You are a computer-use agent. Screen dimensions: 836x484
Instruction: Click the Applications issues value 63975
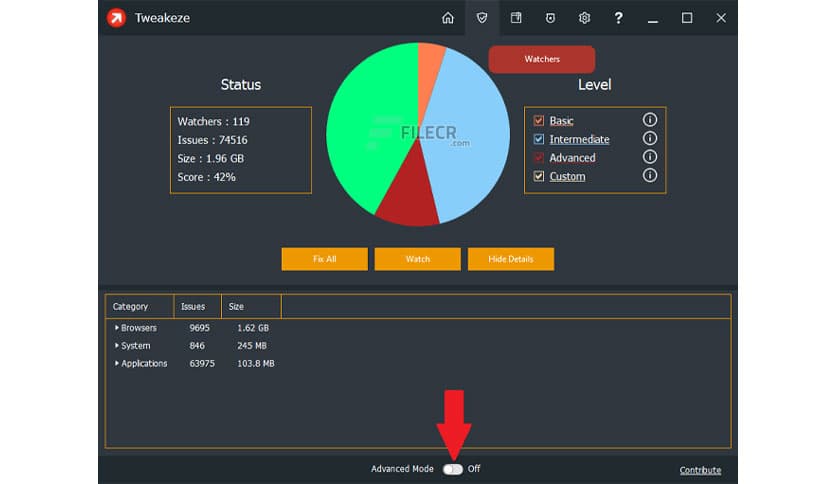coord(202,363)
